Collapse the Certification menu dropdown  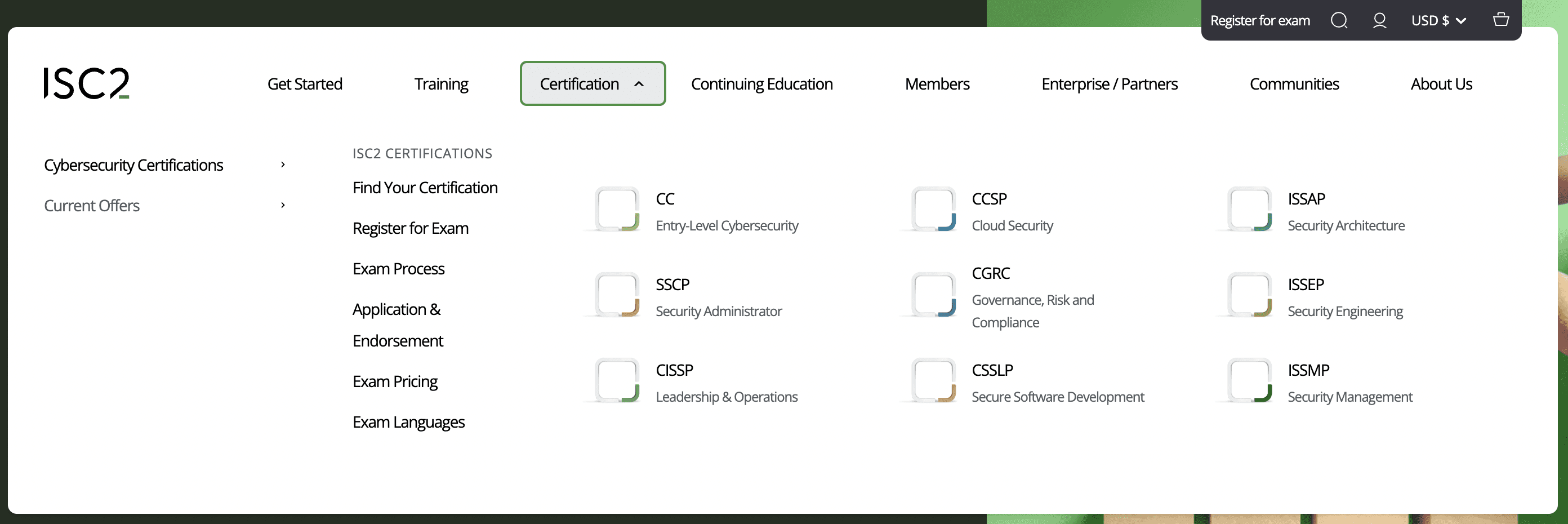click(593, 83)
